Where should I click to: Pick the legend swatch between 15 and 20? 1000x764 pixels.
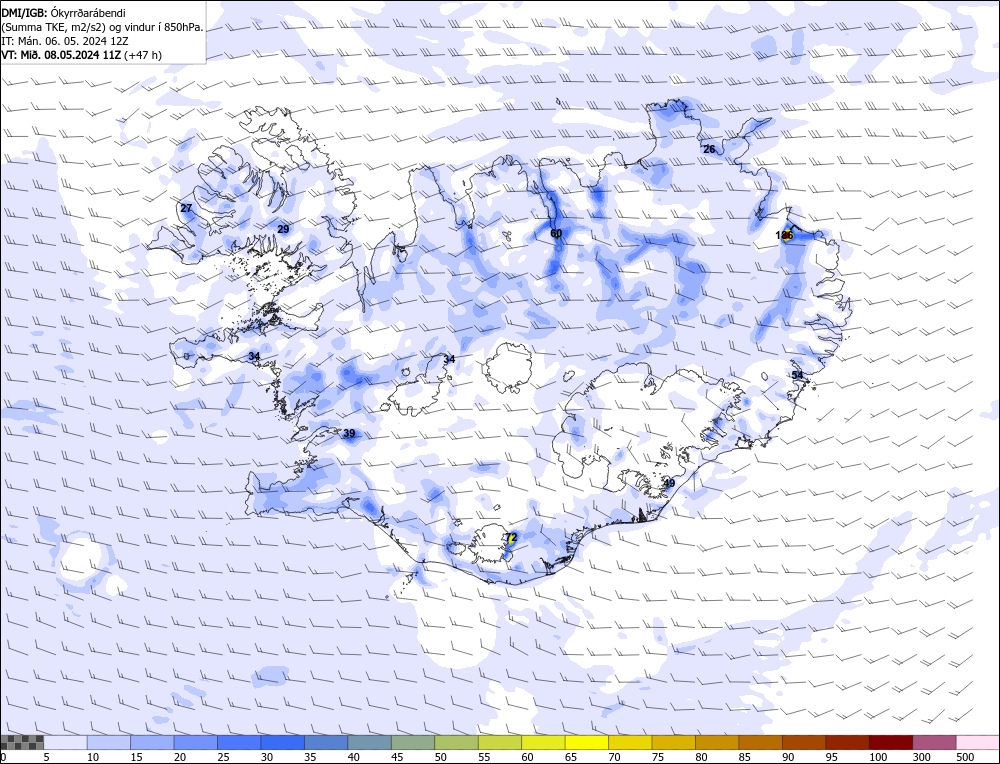152,742
